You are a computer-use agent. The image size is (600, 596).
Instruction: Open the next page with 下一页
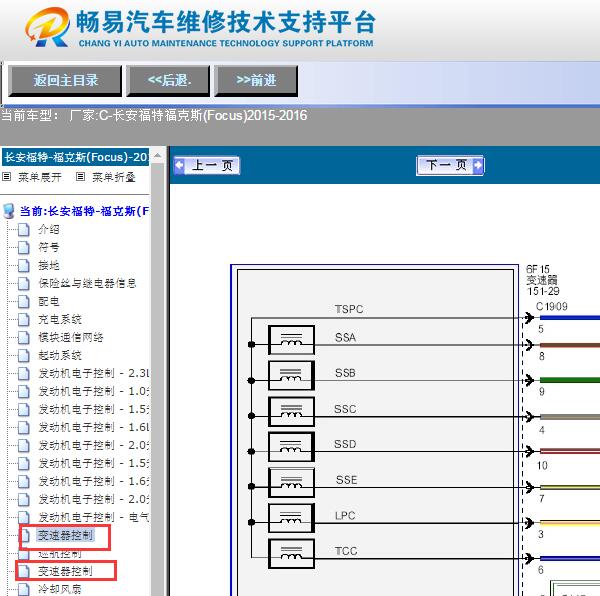[x=450, y=166]
